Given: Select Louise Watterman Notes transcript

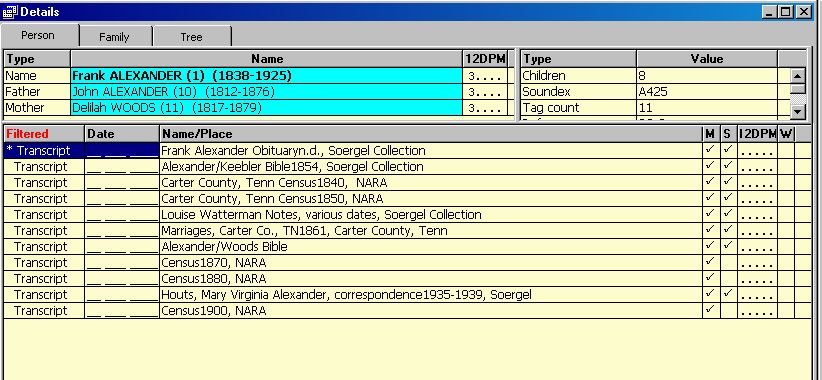Looking at the screenshot, I should click(x=407, y=214).
